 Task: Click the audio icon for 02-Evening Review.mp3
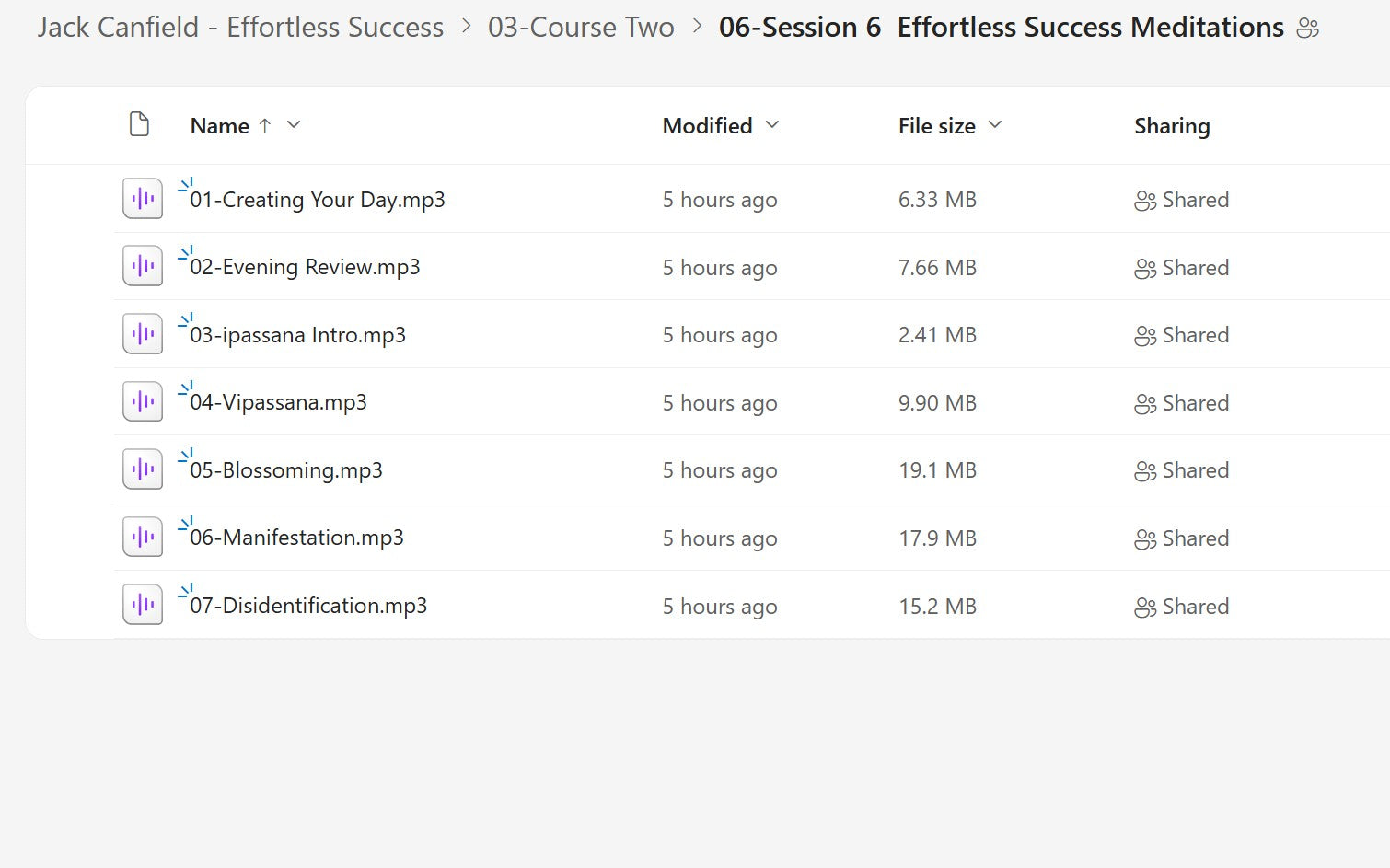142,265
